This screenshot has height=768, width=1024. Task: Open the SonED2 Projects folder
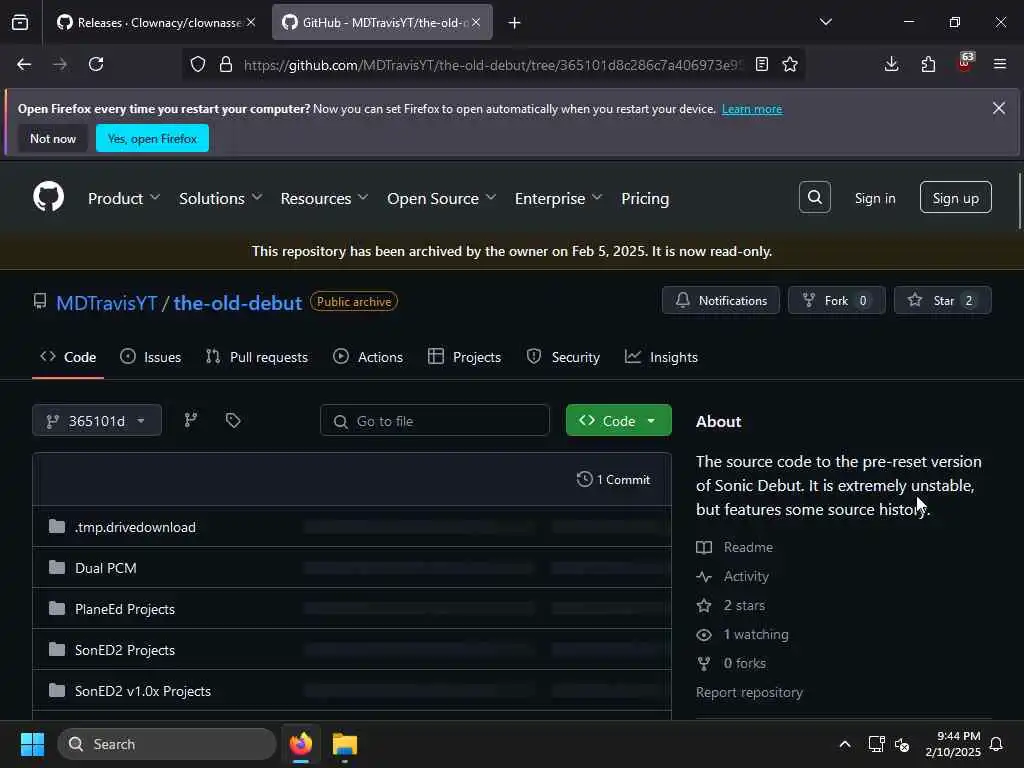[x=125, y=650]
